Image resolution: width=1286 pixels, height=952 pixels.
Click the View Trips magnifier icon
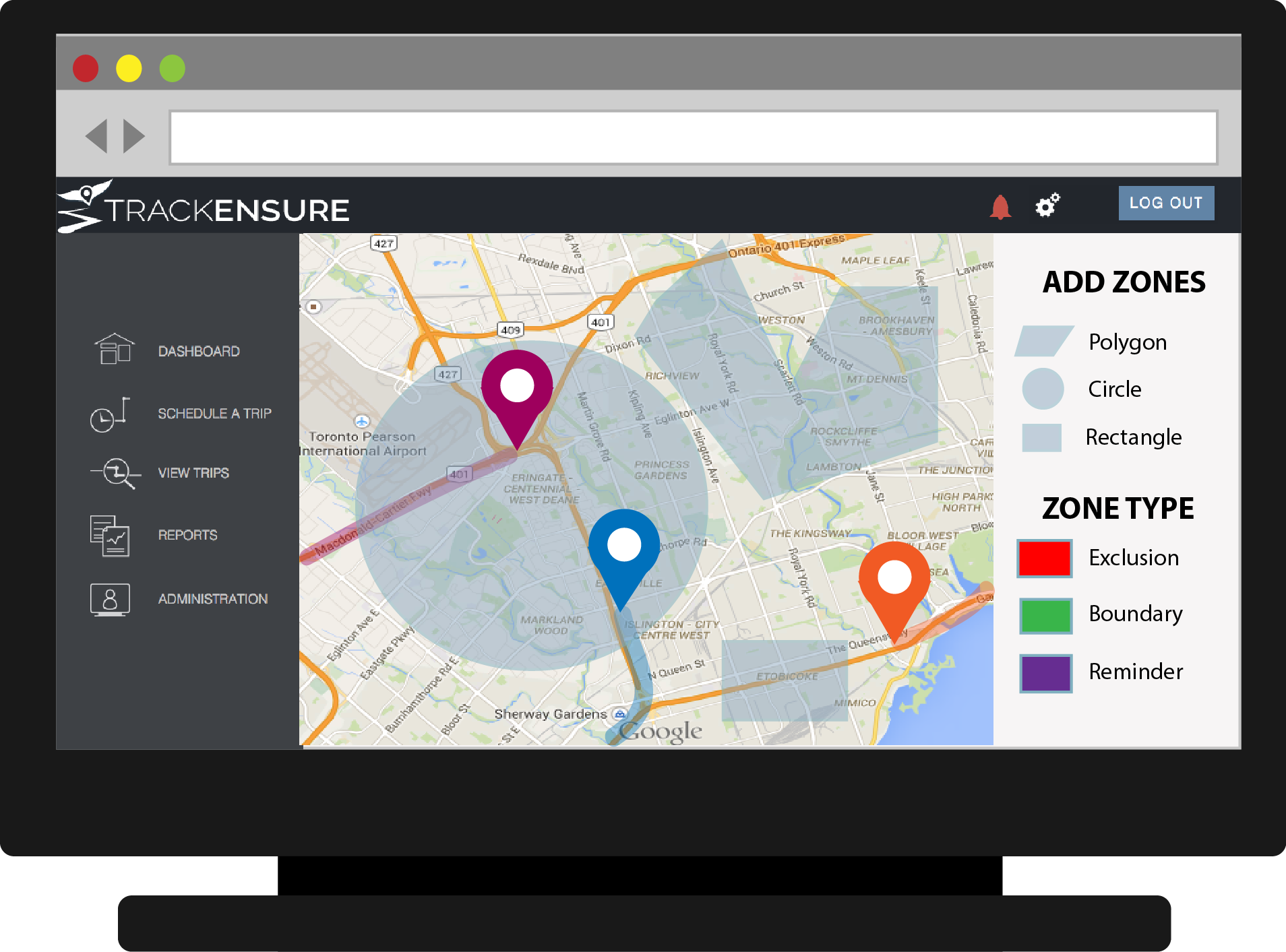[116, 473]
